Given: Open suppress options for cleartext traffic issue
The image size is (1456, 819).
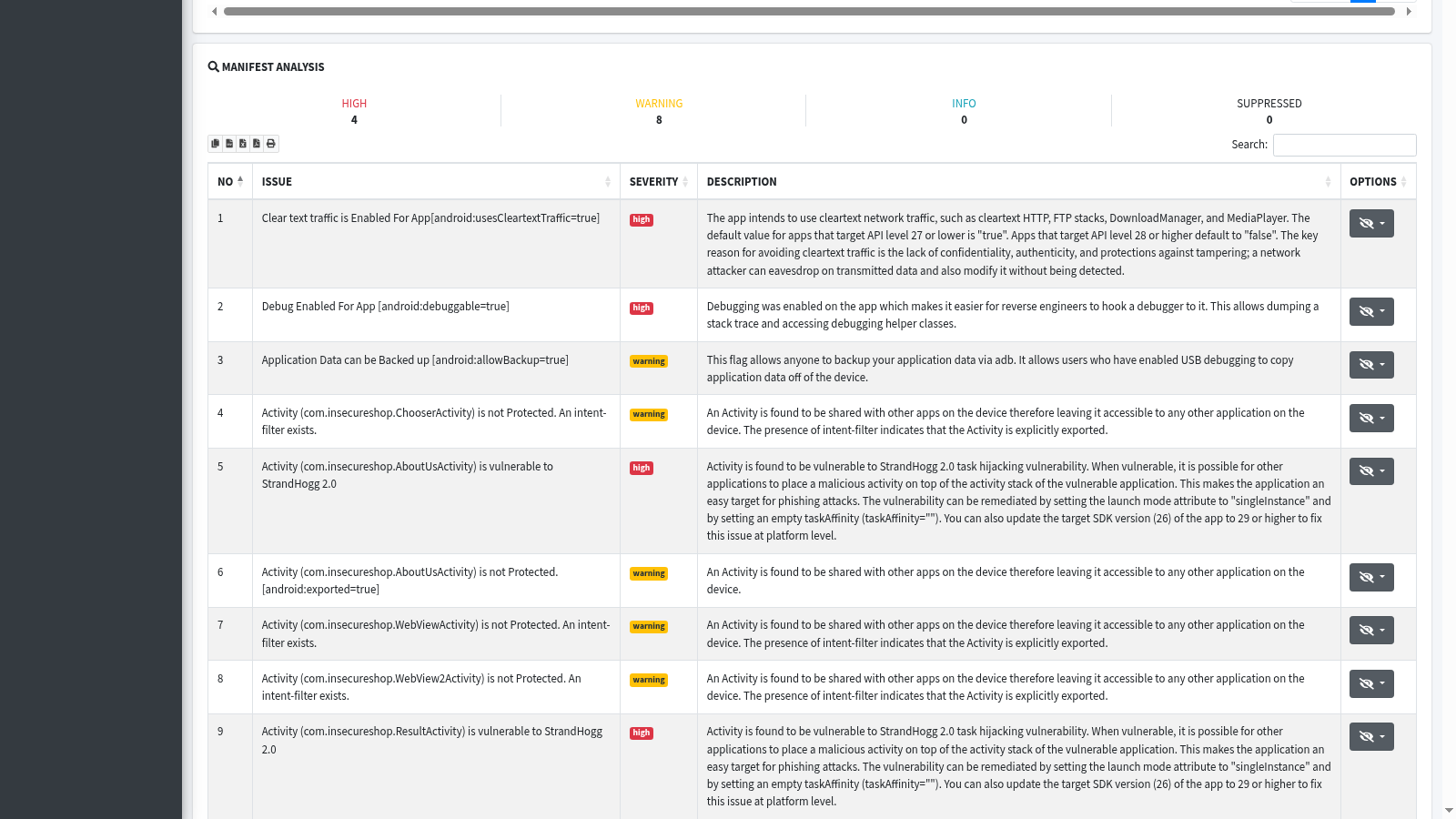Looking at the screenshot, I should (1371, 223).
